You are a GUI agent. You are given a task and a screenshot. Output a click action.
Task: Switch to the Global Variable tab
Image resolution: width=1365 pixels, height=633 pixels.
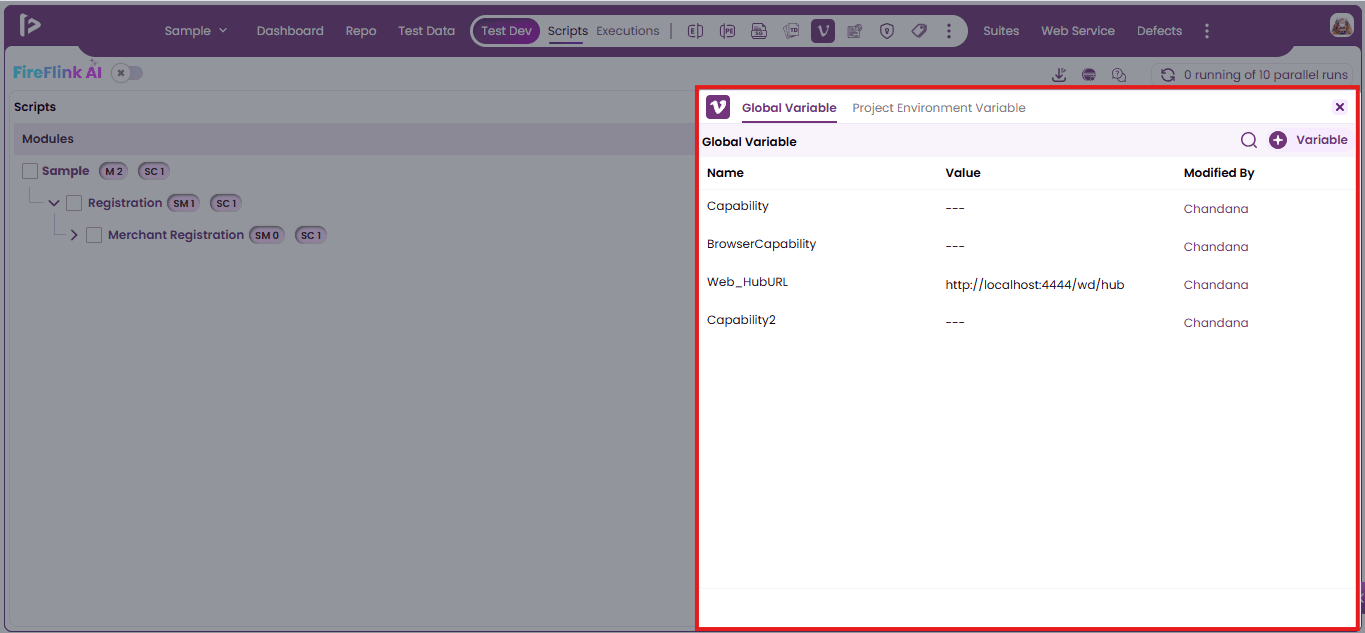point(789,108)
